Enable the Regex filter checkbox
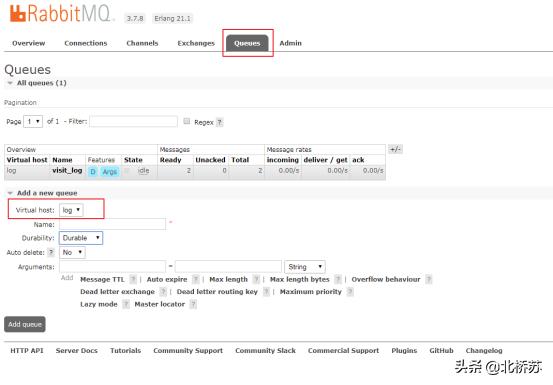Viewport: 553px width, 385px height. click(x=187, y=121)
